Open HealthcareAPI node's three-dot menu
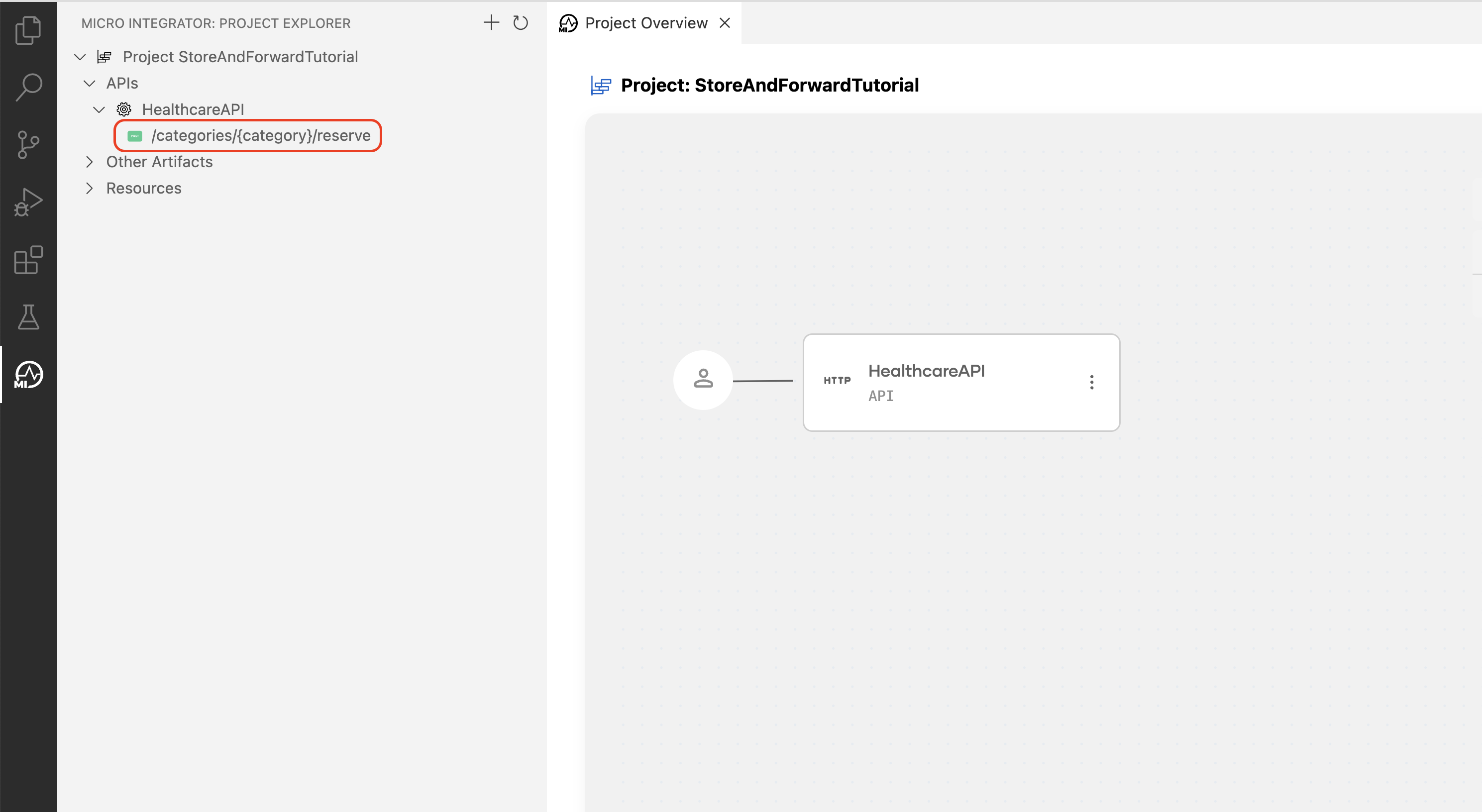Image resolution: width=1482 pixels, height=812 pixels. coord(1091,383)
